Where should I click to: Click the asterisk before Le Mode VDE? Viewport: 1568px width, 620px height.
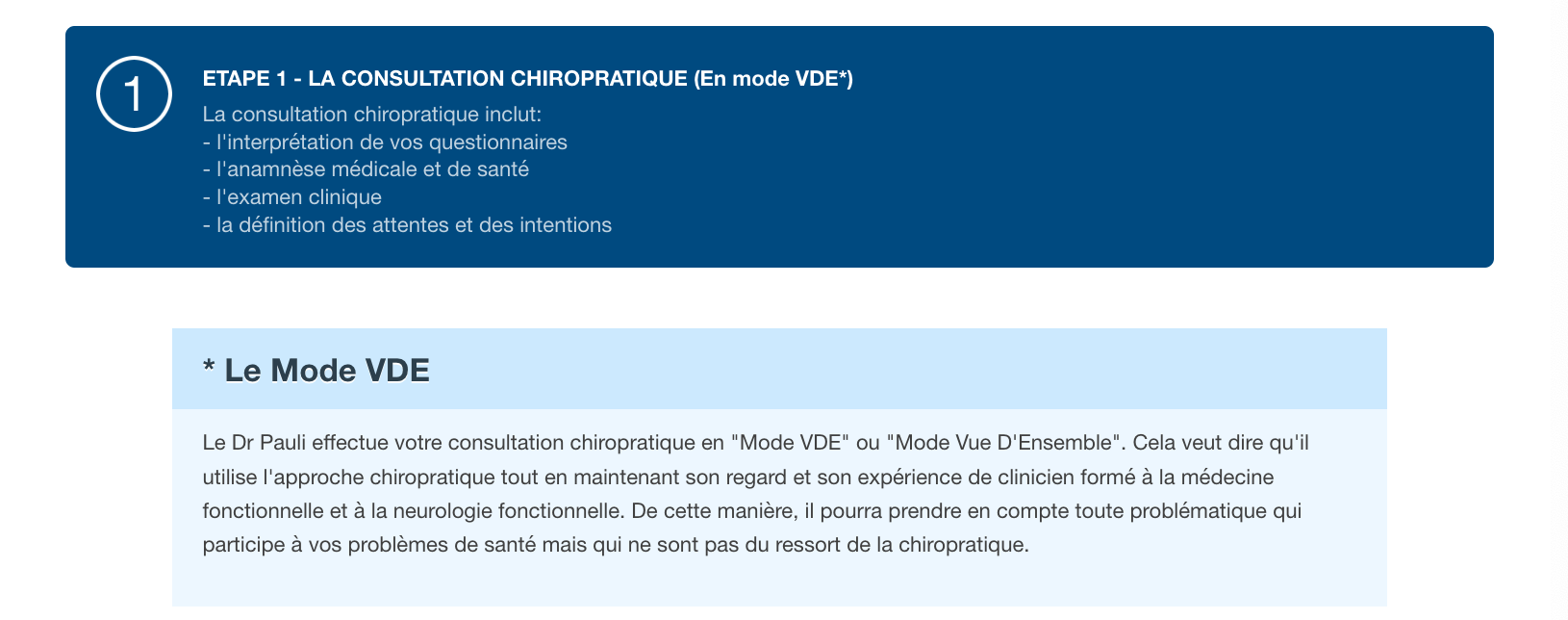(209, 368)
